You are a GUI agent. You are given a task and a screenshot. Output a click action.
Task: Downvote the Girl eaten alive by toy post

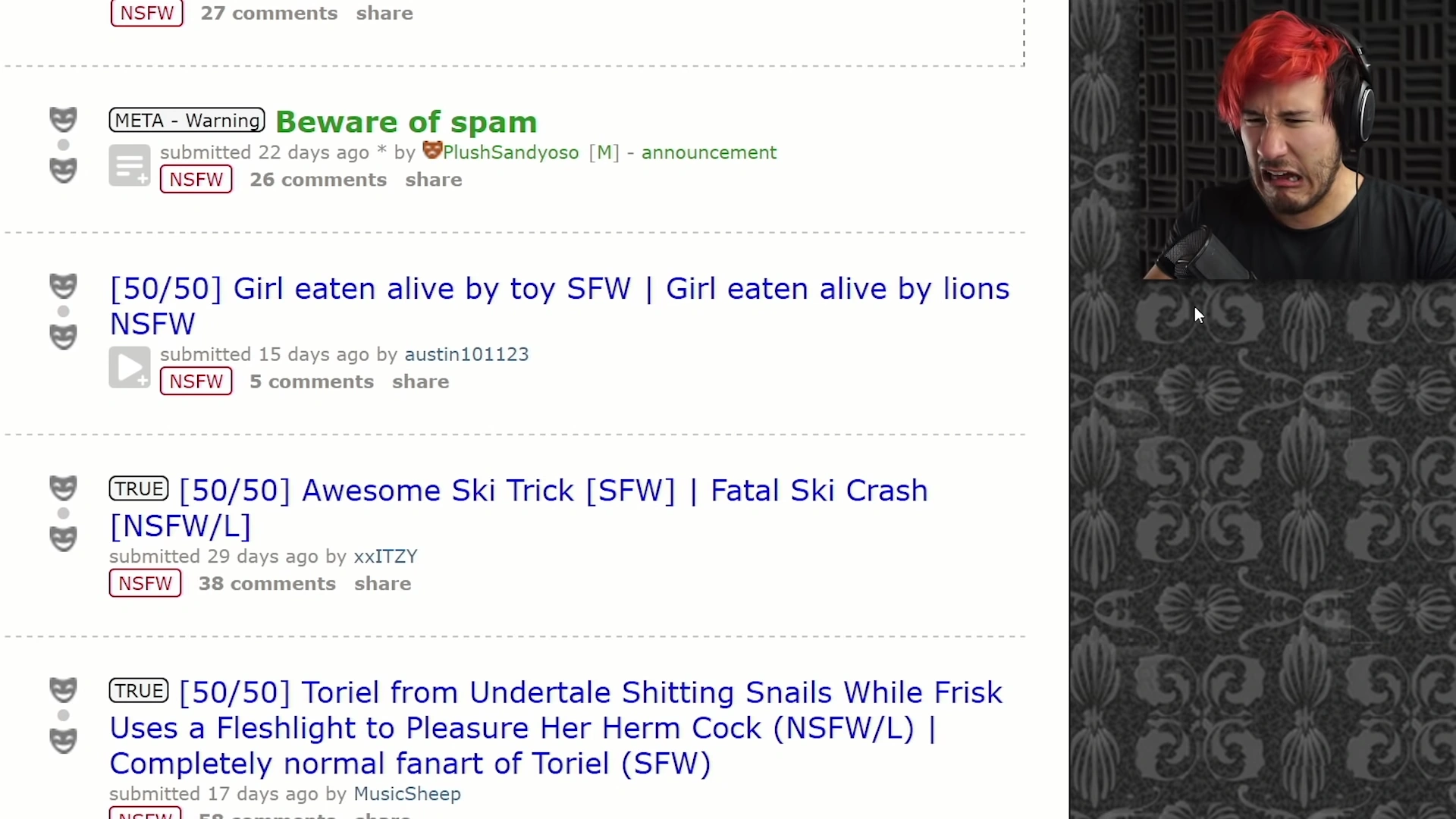click(x=63, y=337)
